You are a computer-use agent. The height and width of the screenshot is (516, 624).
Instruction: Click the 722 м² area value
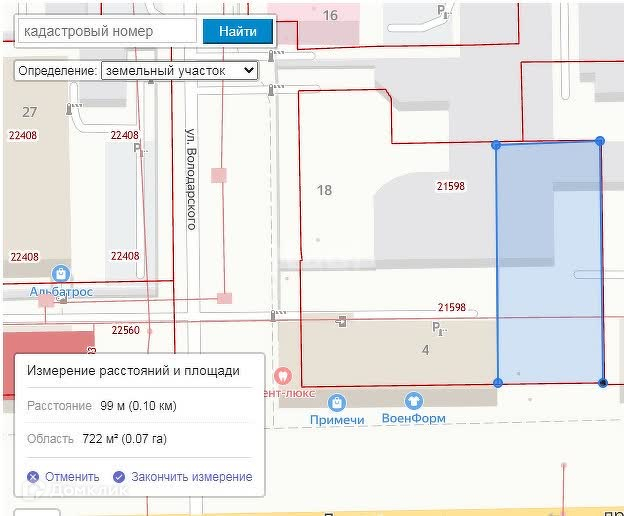(125, 439)
